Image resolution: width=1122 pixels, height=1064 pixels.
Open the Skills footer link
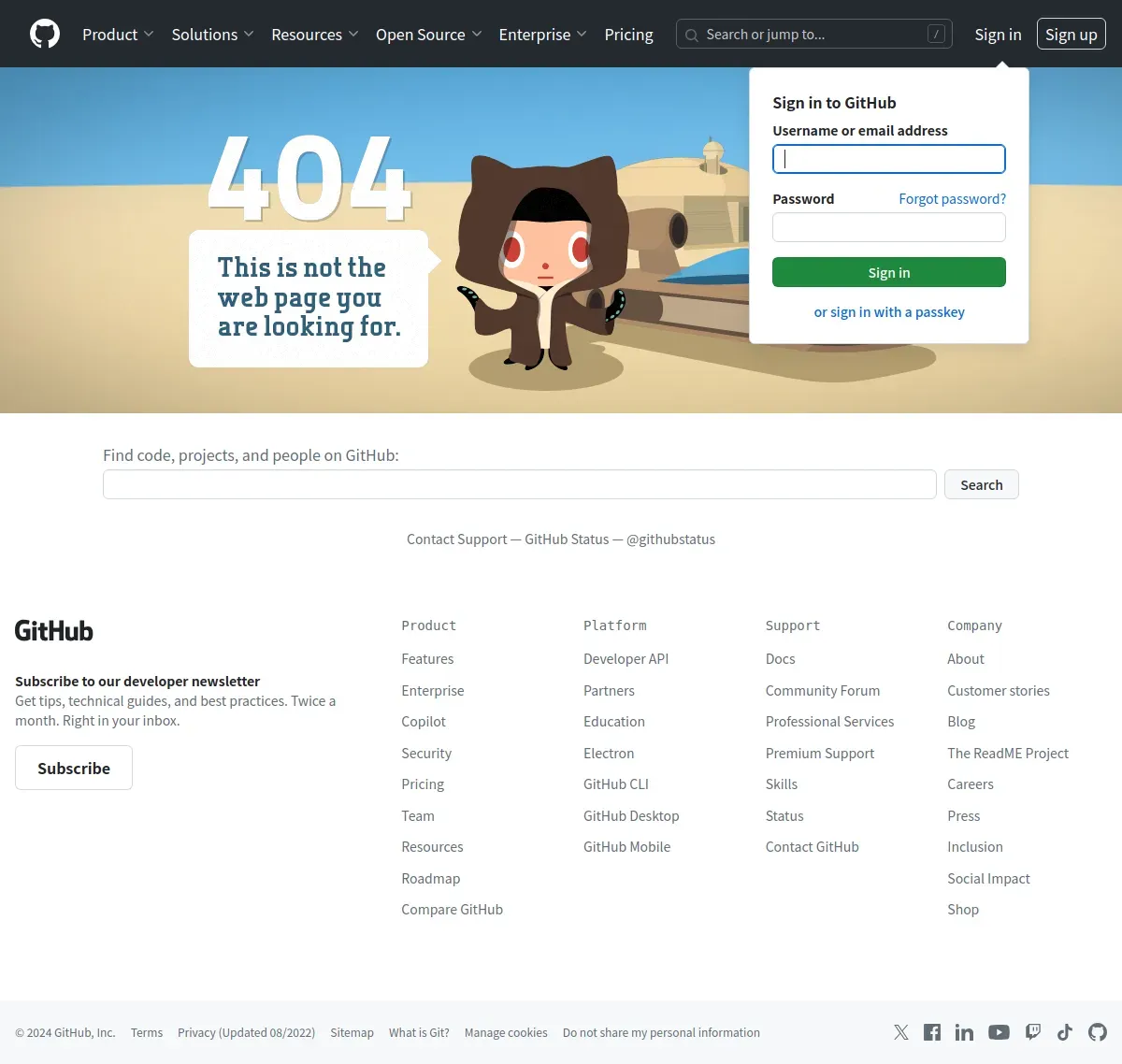(x=782, y=784)
